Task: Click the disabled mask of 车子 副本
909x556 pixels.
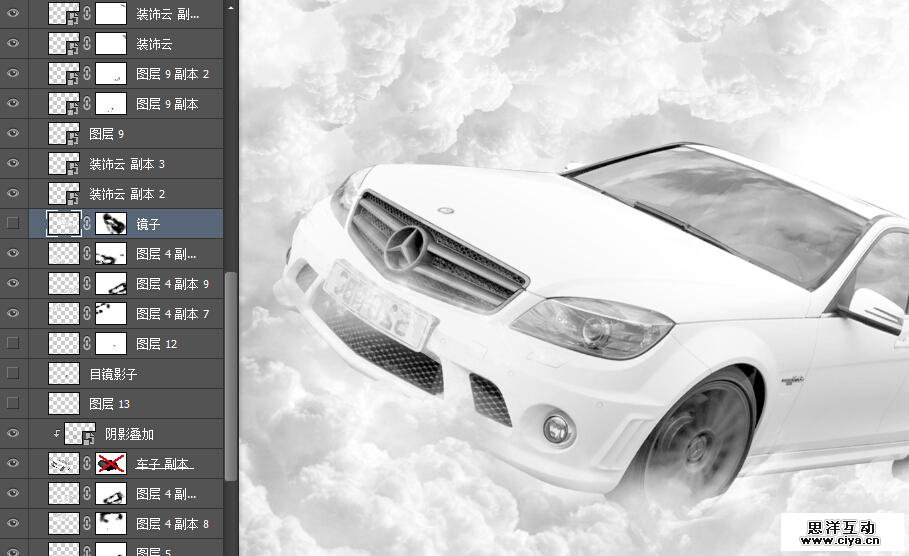Action: tap(111, 463)
